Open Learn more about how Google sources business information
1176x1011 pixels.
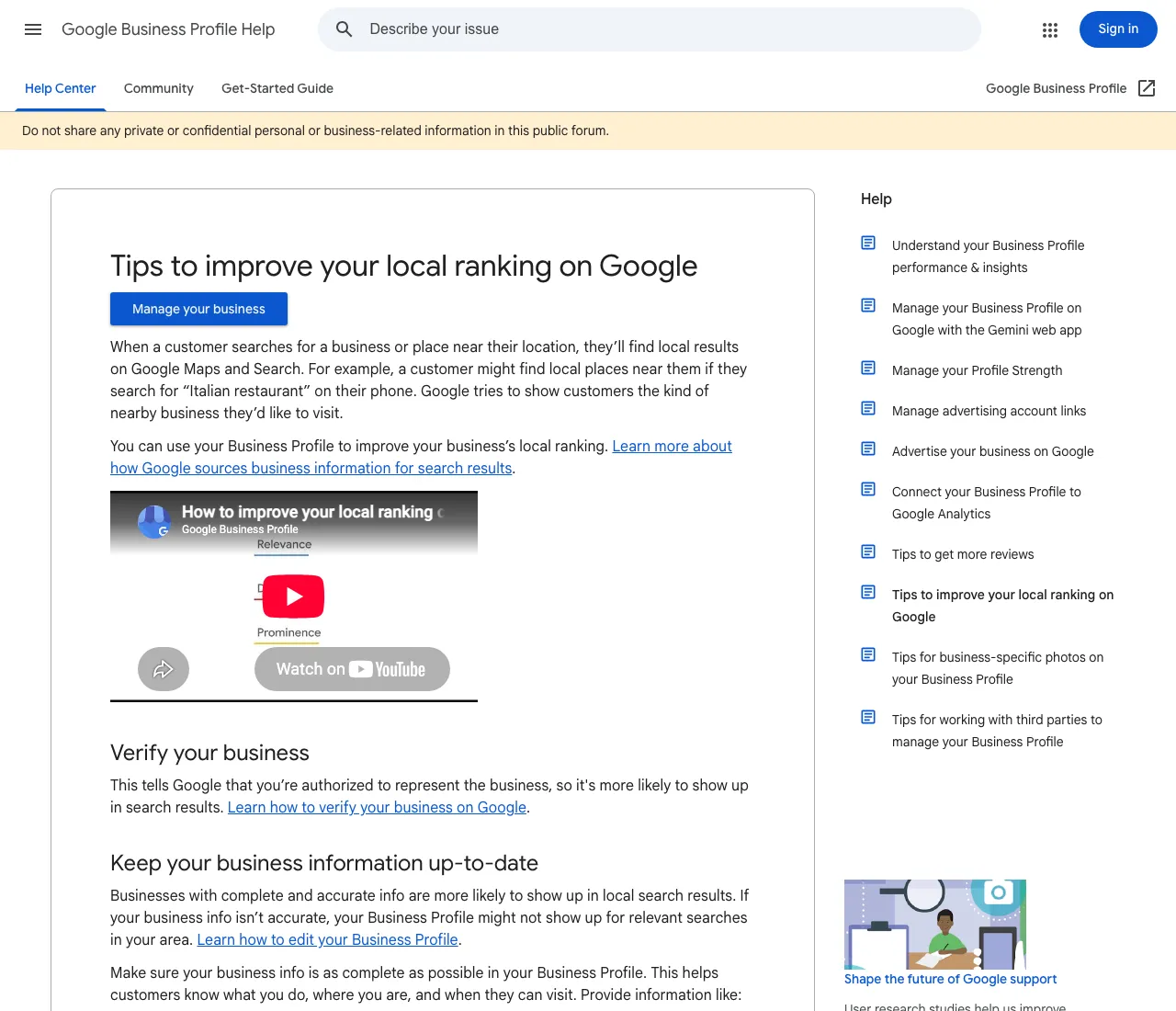[x=421, y=457]
